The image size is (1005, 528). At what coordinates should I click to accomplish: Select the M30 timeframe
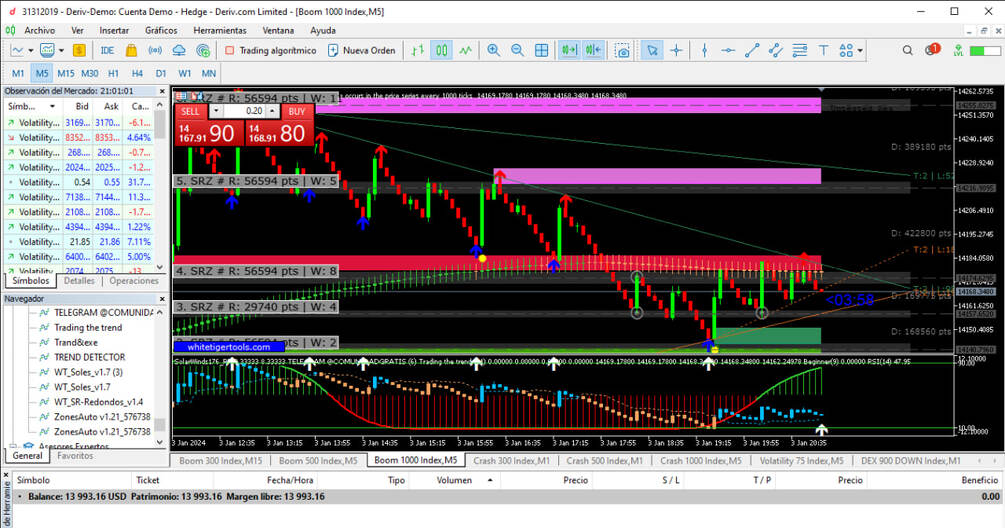pyautogui.click(x=90, y=73)
